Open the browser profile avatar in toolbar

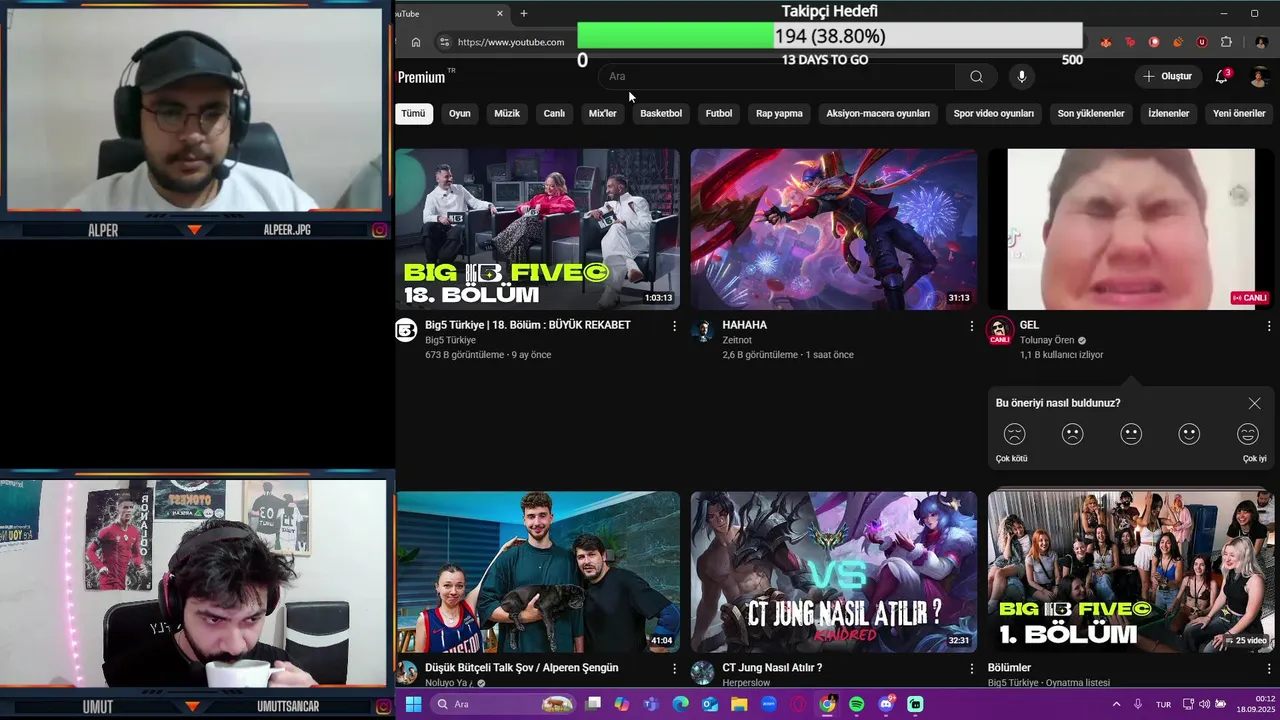pyautogui.click(x=1261, y=42)
